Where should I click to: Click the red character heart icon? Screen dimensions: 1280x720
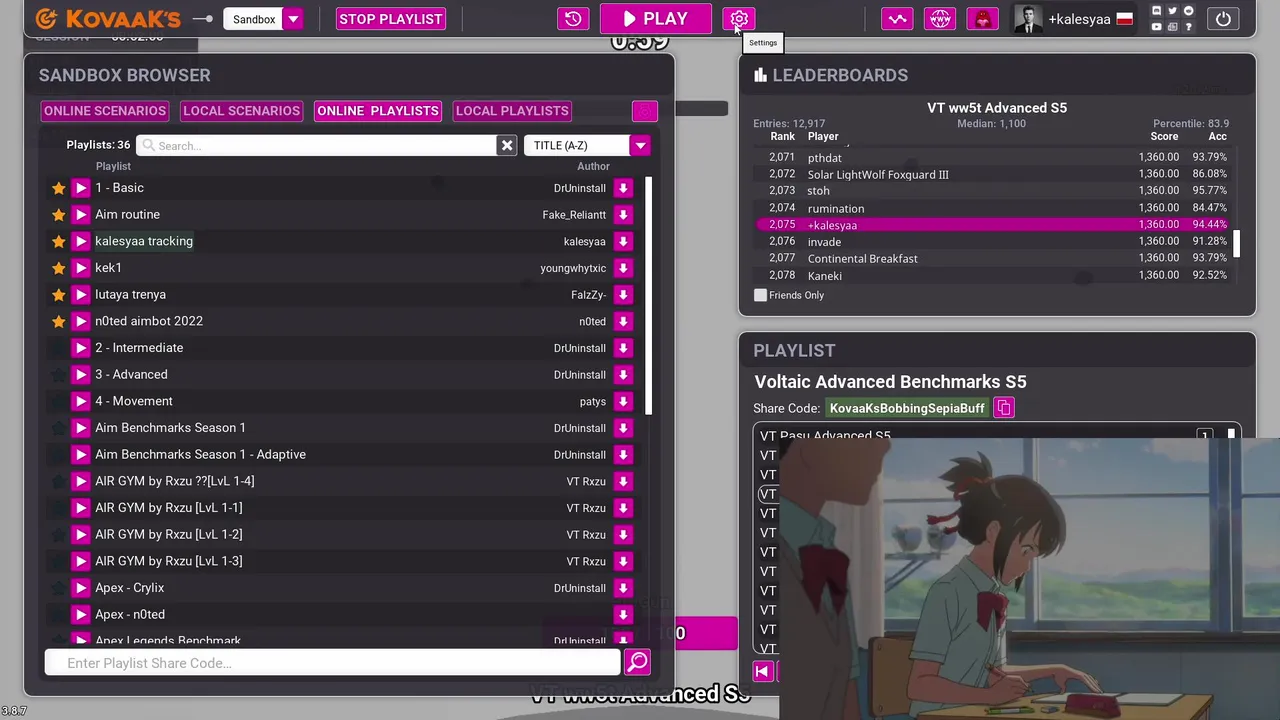click(x=982, y=19)
